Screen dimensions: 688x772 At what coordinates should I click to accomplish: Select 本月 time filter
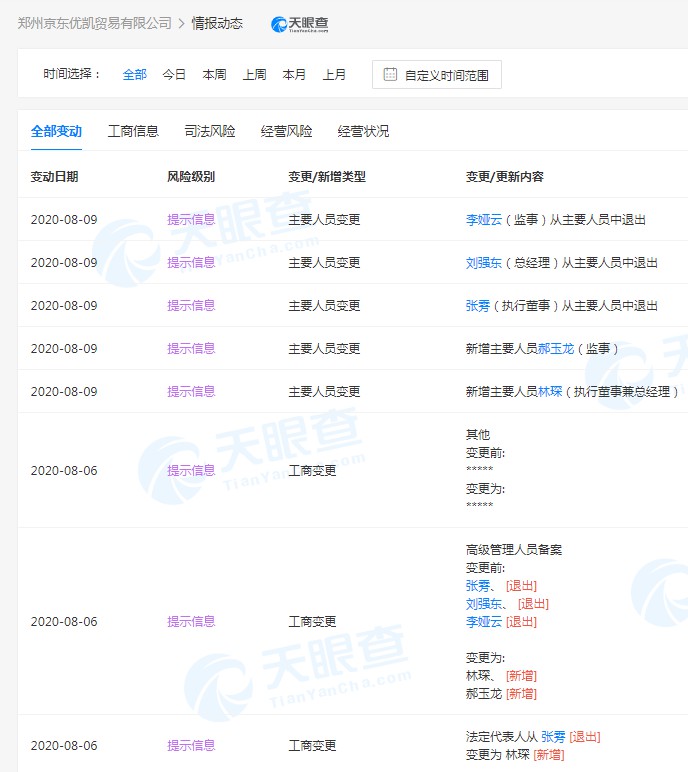[x=294, y=75]
